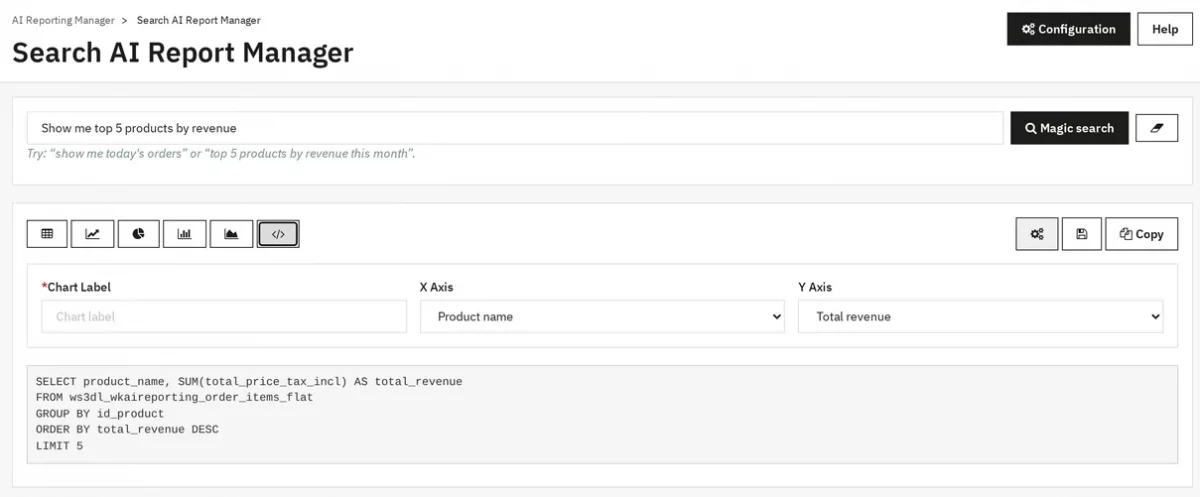
Task: Select SQL line 'GROUP BY id_product'
Action: (100, 414)
